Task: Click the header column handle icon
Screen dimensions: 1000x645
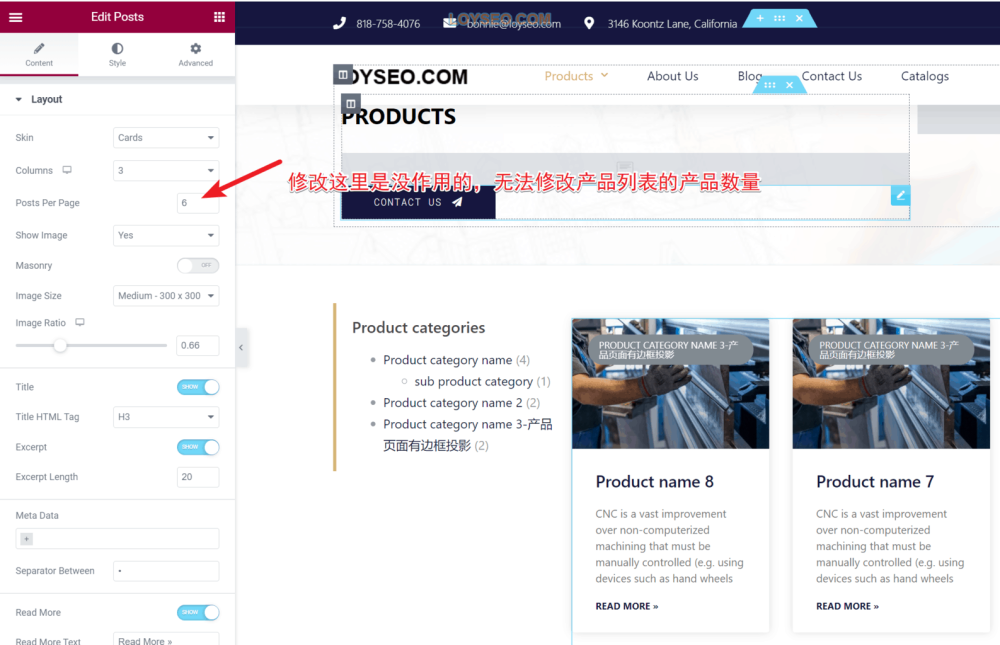Action: (x=343, y=75)
